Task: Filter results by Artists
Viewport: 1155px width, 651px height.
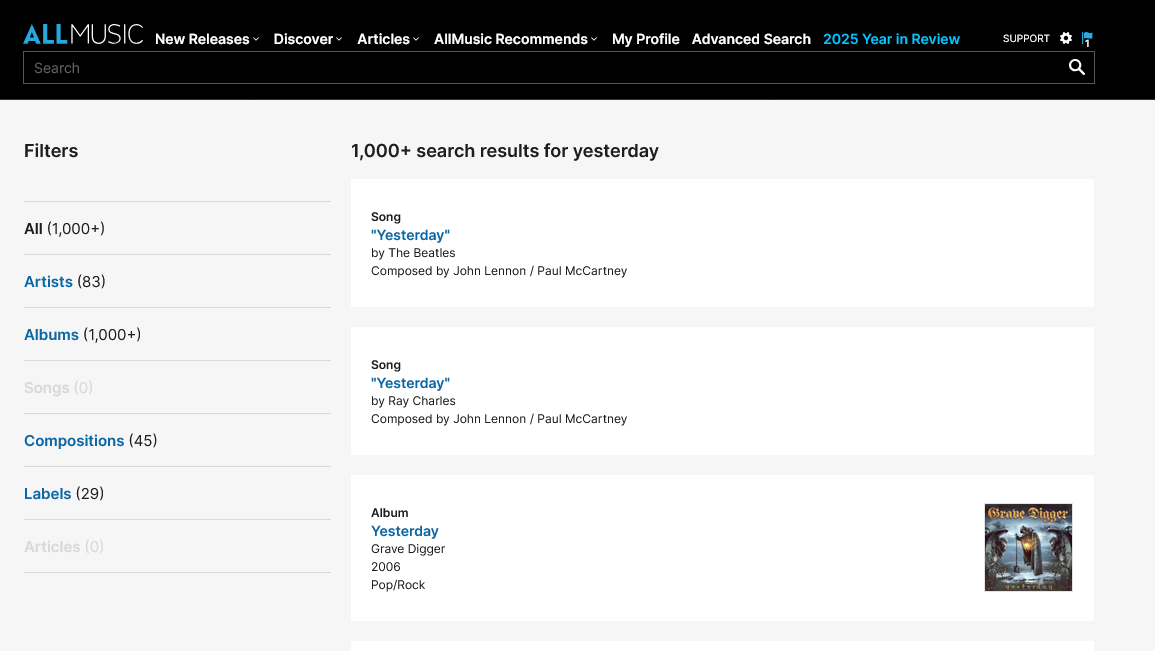Action: 49,282
